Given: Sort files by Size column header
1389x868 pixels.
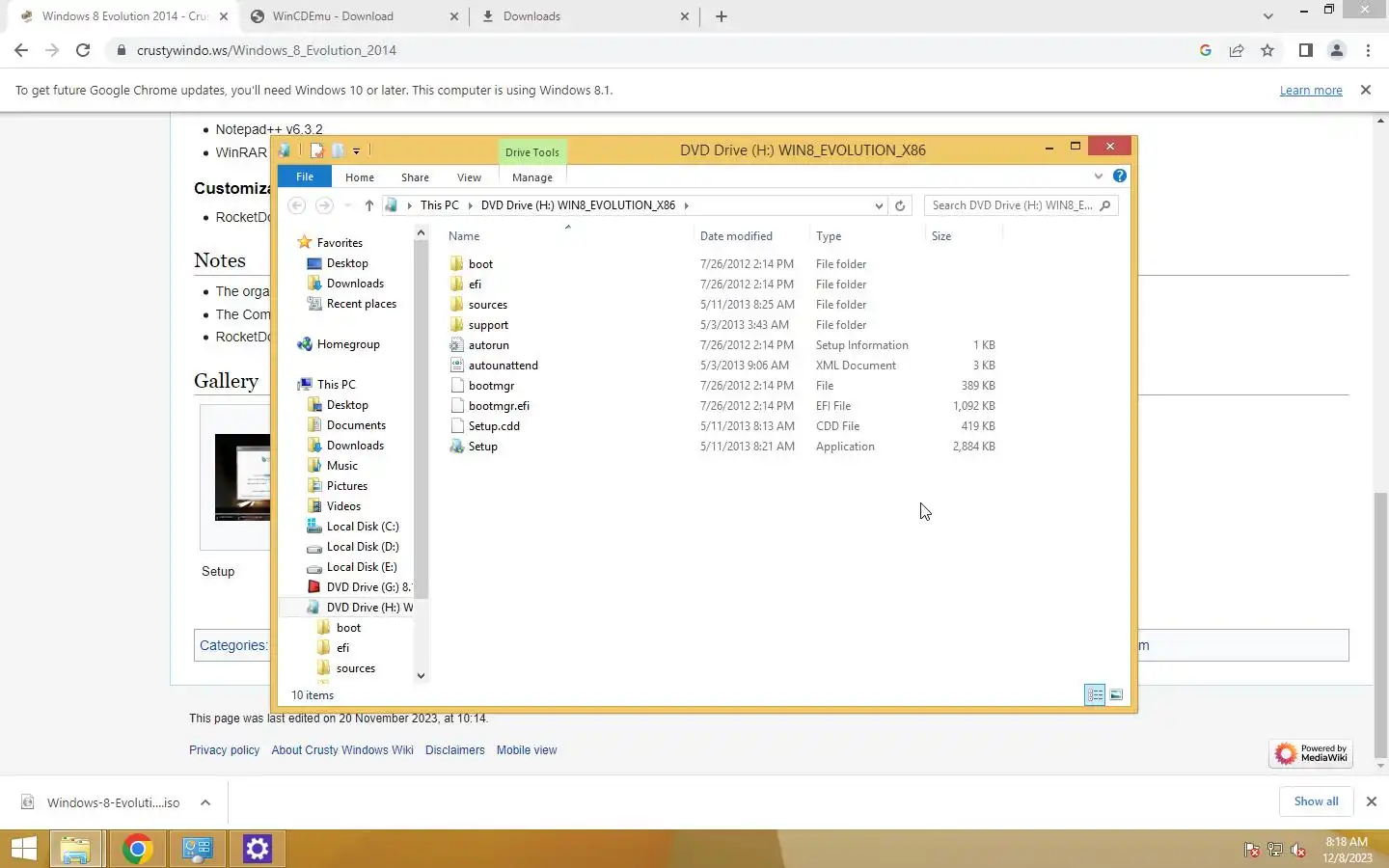Looking at the screenshot, I should (941, 236).
